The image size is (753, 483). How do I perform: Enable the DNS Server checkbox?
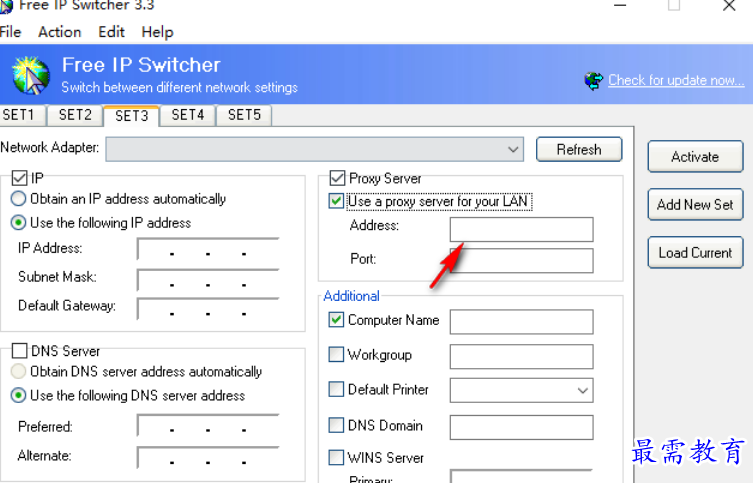coord(19,350)
